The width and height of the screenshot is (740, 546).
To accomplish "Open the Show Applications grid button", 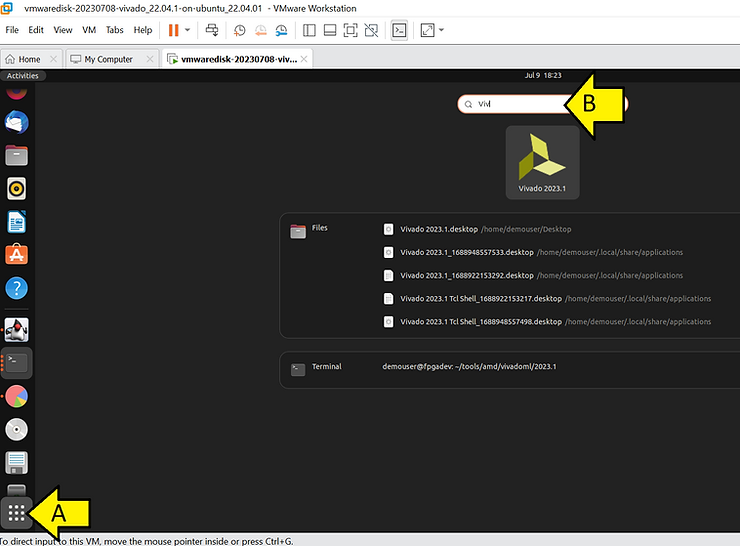I will pos(16,513).
